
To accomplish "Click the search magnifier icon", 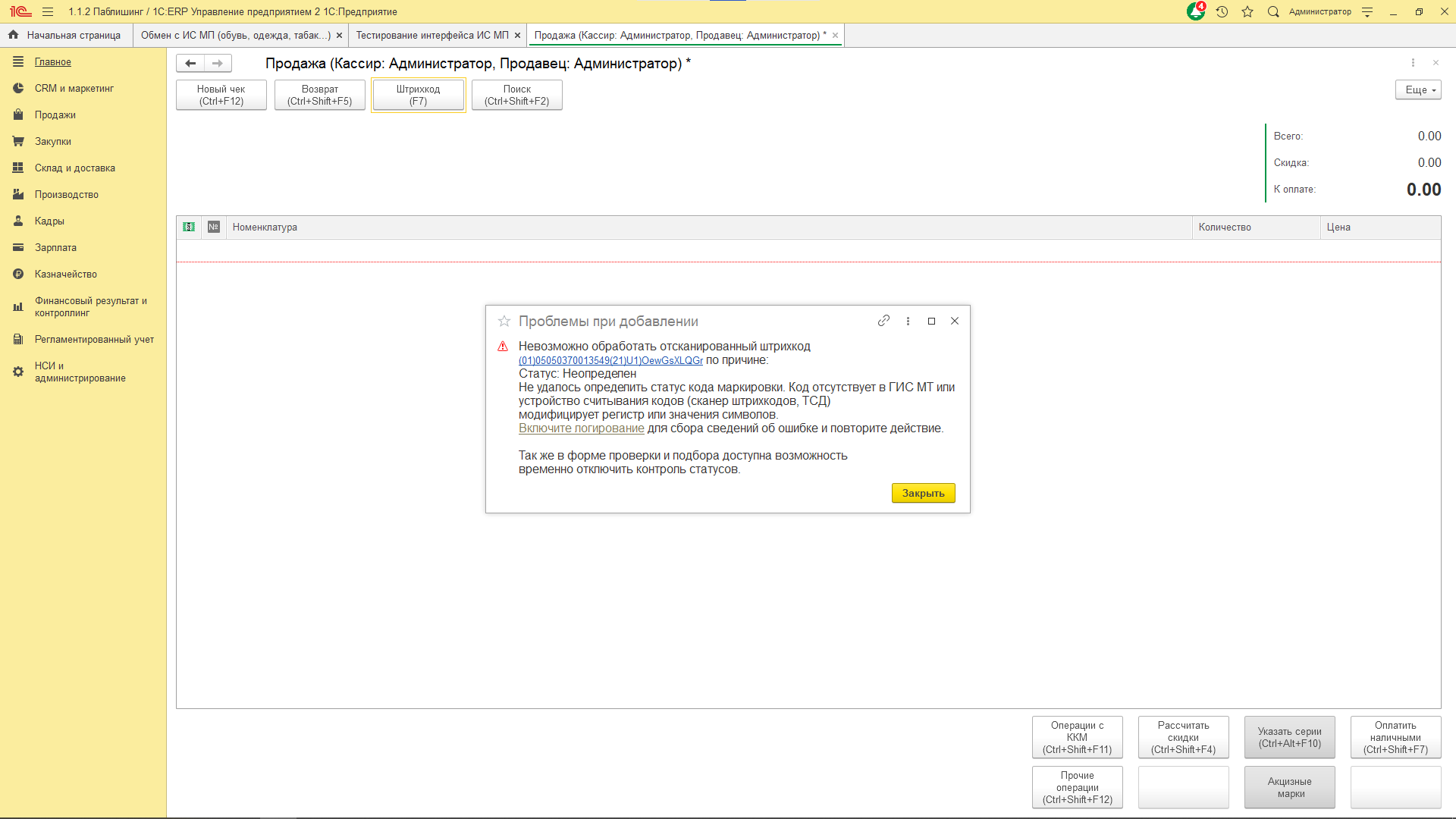I will (x=1273, y=11).
